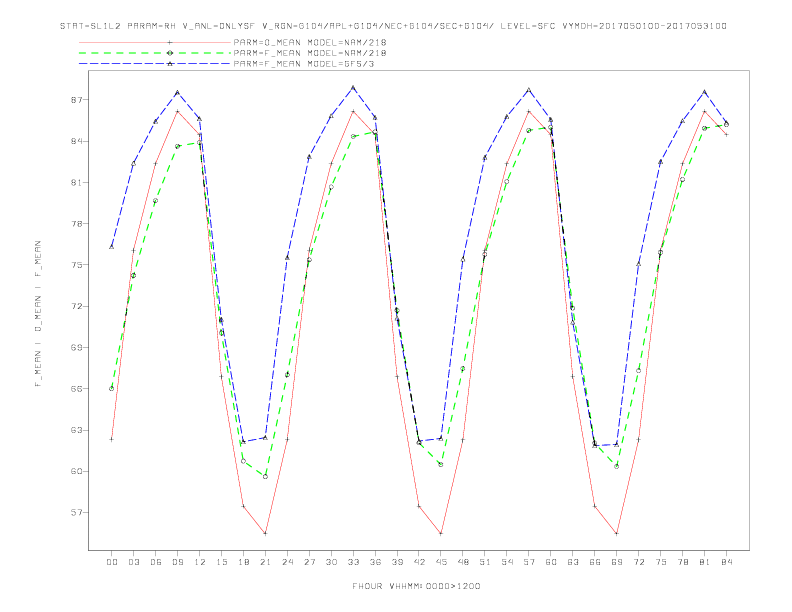Click x-axis tick label 33

353,562
